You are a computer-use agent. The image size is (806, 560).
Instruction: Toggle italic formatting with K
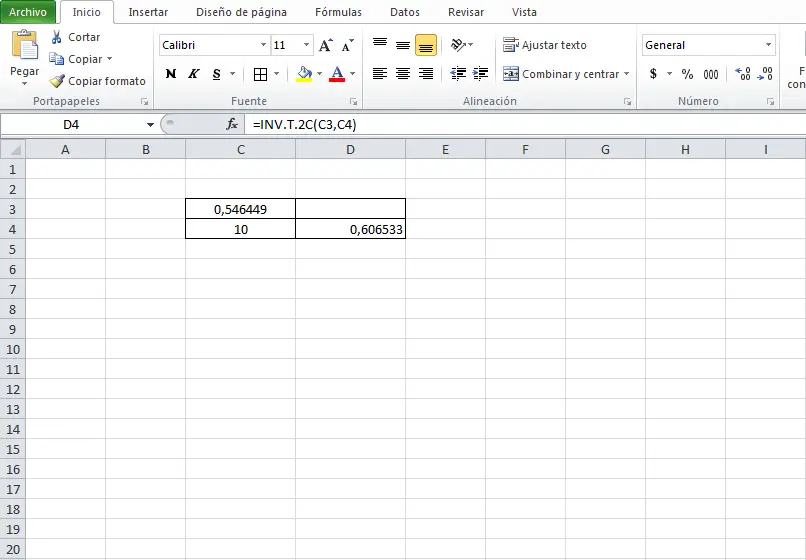pos(194,74)
